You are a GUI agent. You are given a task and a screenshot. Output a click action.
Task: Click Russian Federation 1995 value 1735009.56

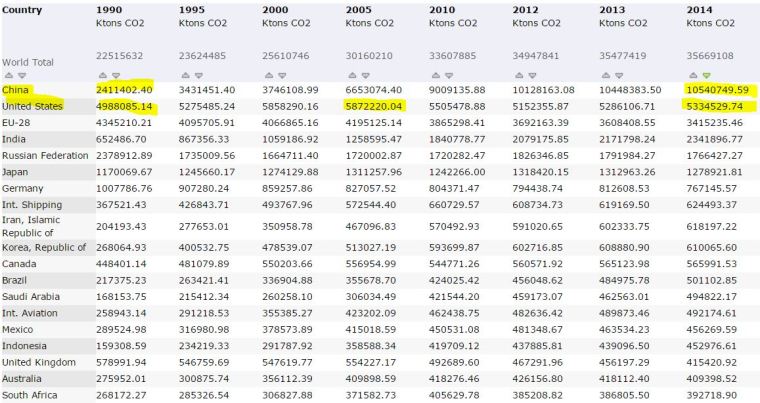point(207,156)
